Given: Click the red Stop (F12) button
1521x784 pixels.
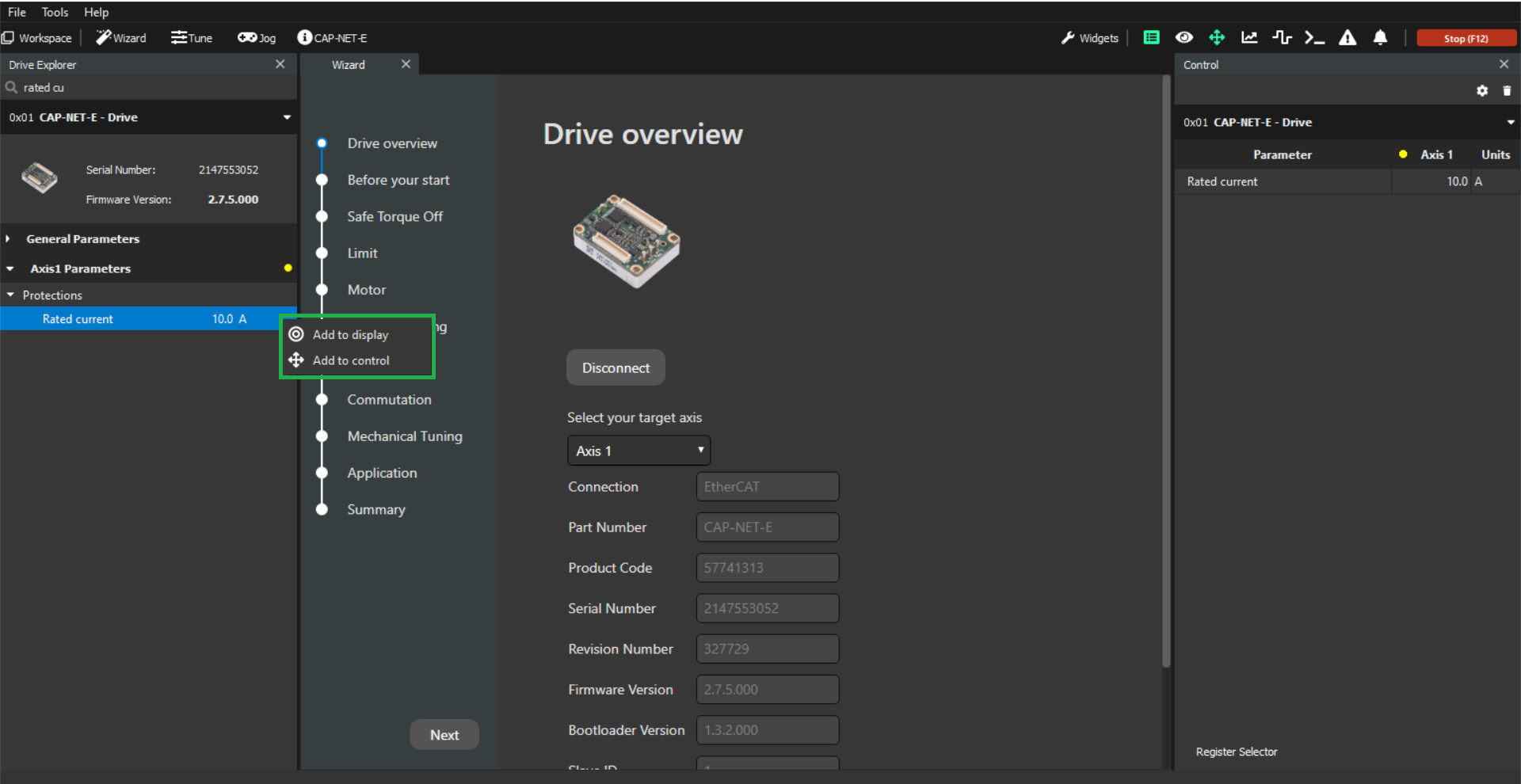Looking at the screenshot, I should [x=1466, y=38].
